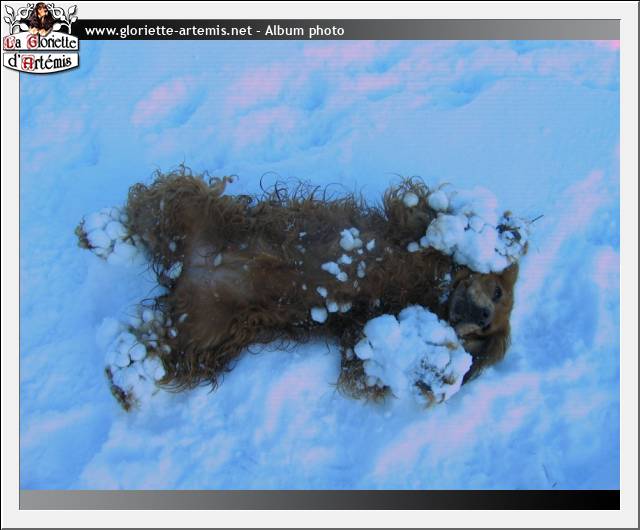Click the La Gloriette d'Artémis logo
Screen dimensions: 640x530
(x=40, y=38)
